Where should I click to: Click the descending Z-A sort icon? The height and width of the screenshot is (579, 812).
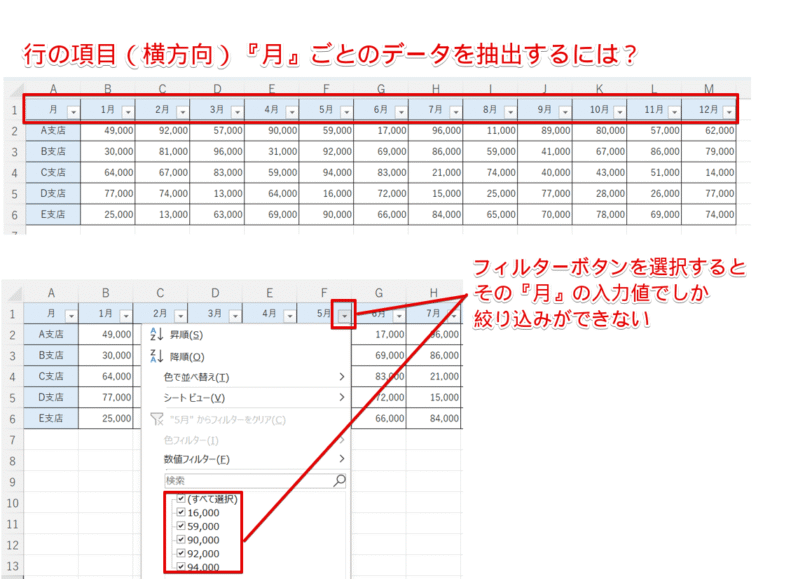(x=156, y=356)
